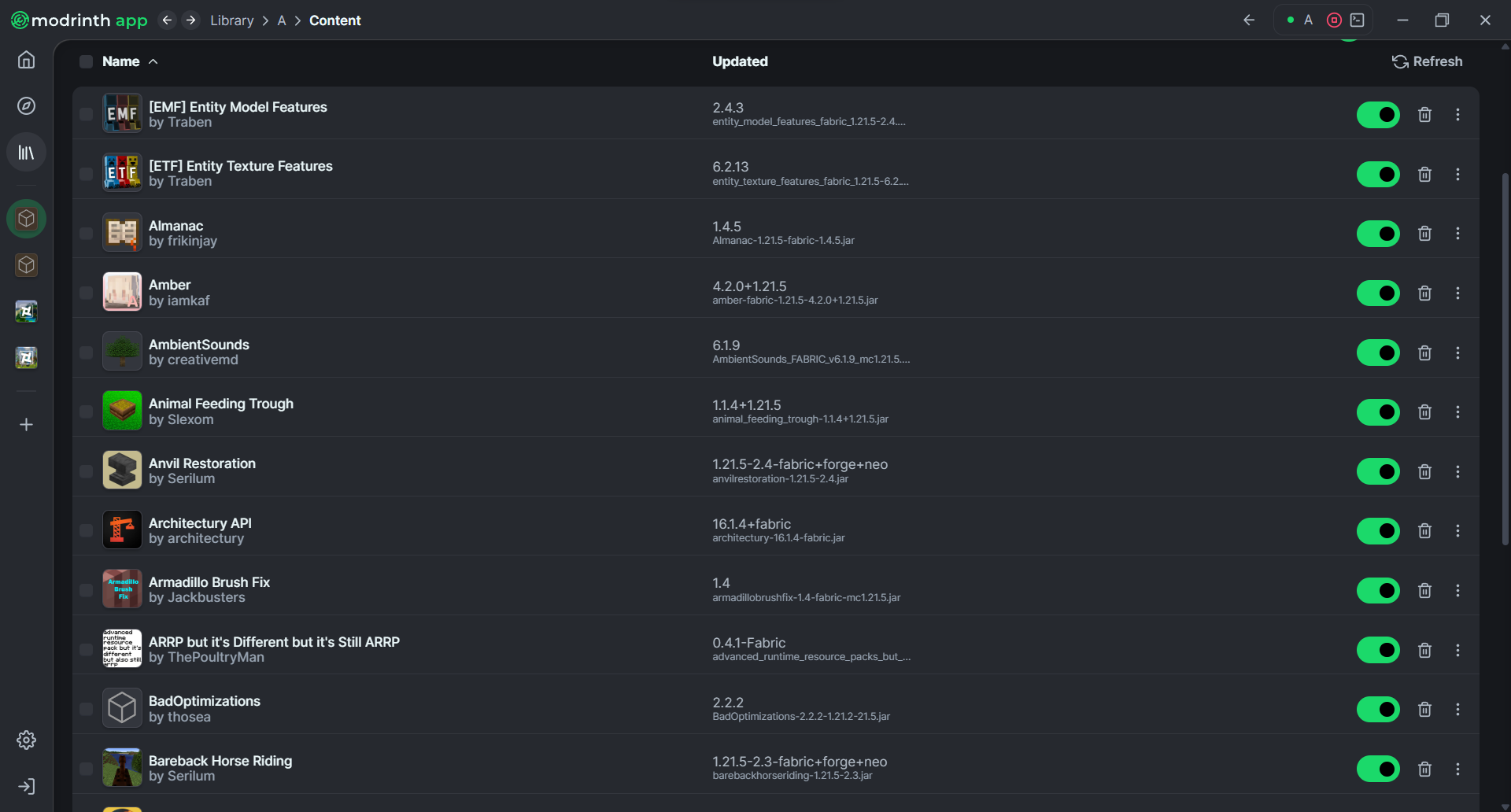
Task: Open Settings gear in sidebar
Action: coord(26,740)
